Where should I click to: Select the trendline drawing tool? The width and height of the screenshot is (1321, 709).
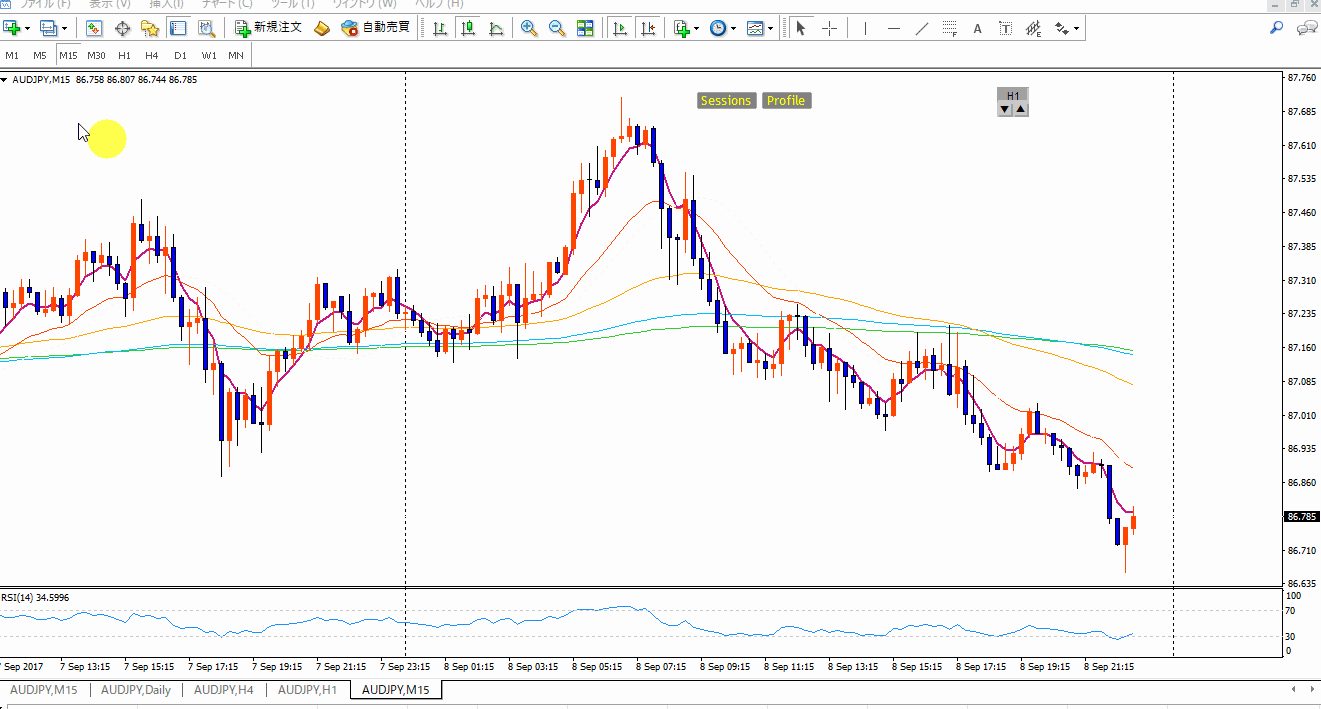(x=921, y=28)
